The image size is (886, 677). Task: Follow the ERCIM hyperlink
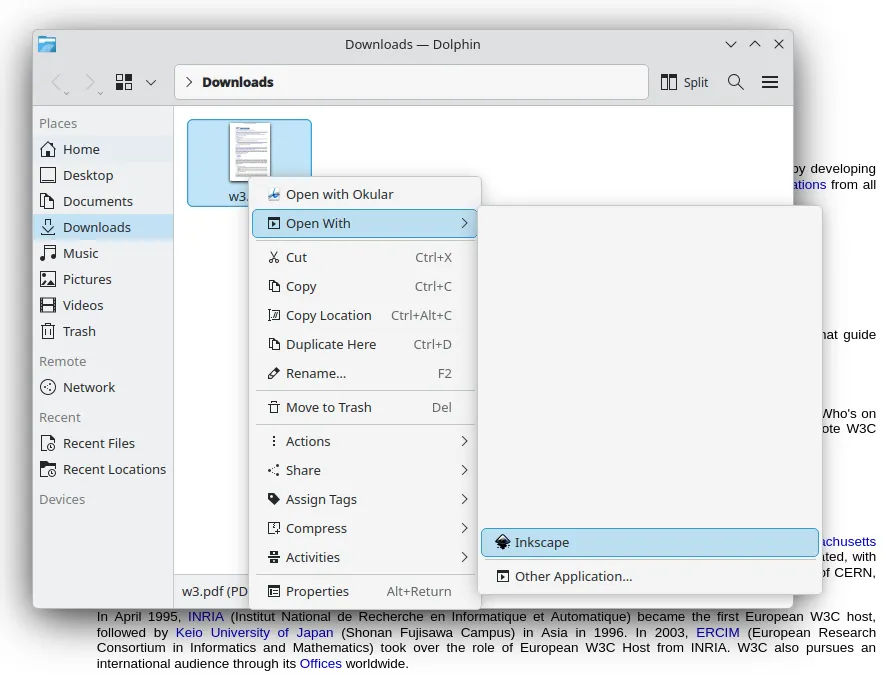coord(718,632)
